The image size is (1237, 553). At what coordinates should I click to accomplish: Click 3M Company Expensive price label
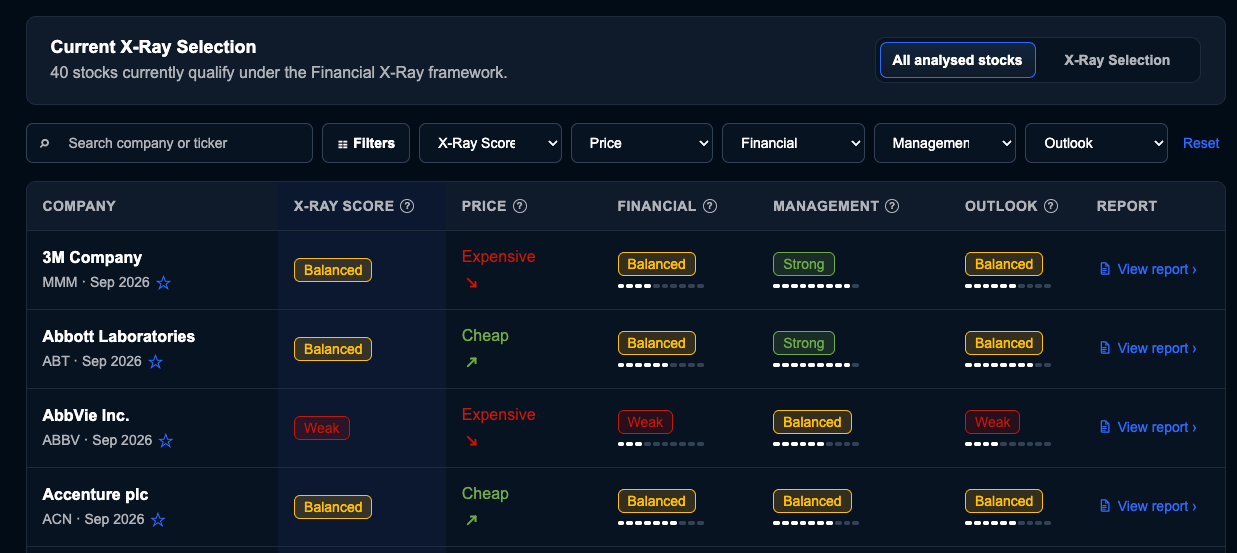[x=499, y=257]
